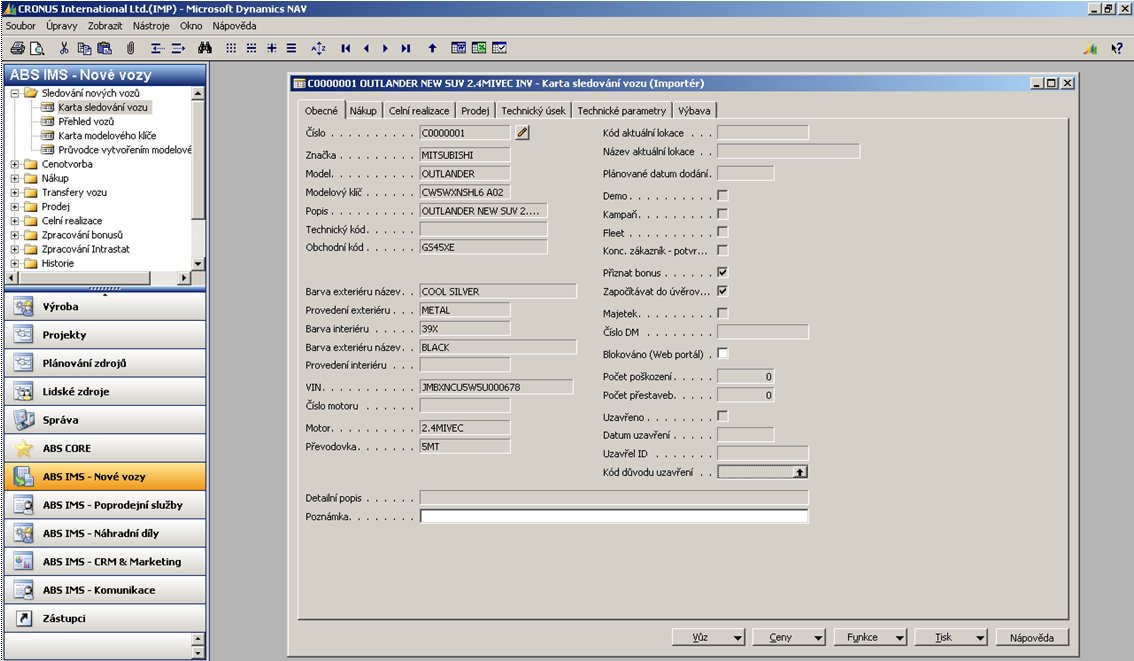Image resolution: width=1134 pixels, height=661 pixels.
Task: Click the Sort A-Z toolbar icon
Action: point(318,48)
